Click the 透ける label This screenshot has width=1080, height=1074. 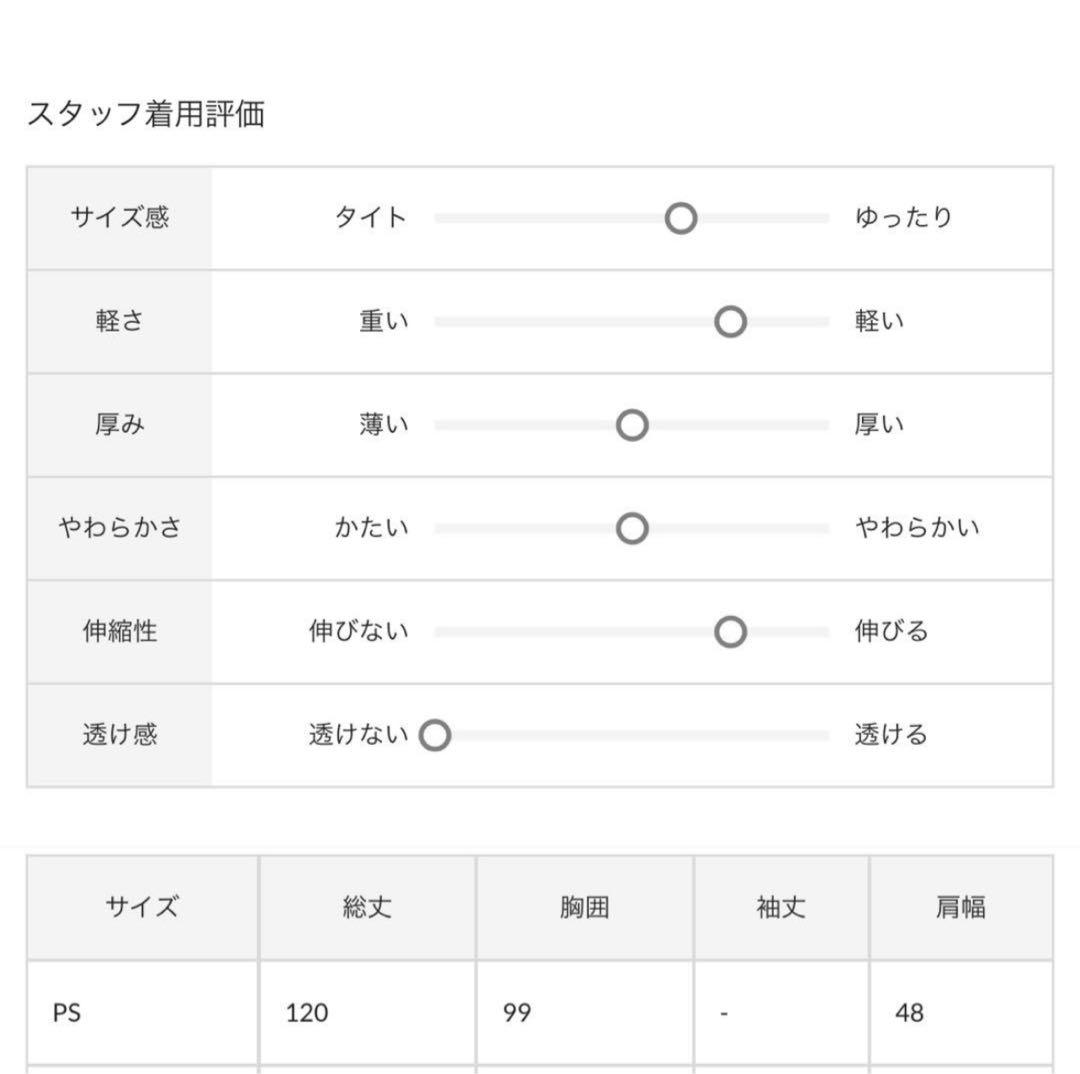coord(891,734)
